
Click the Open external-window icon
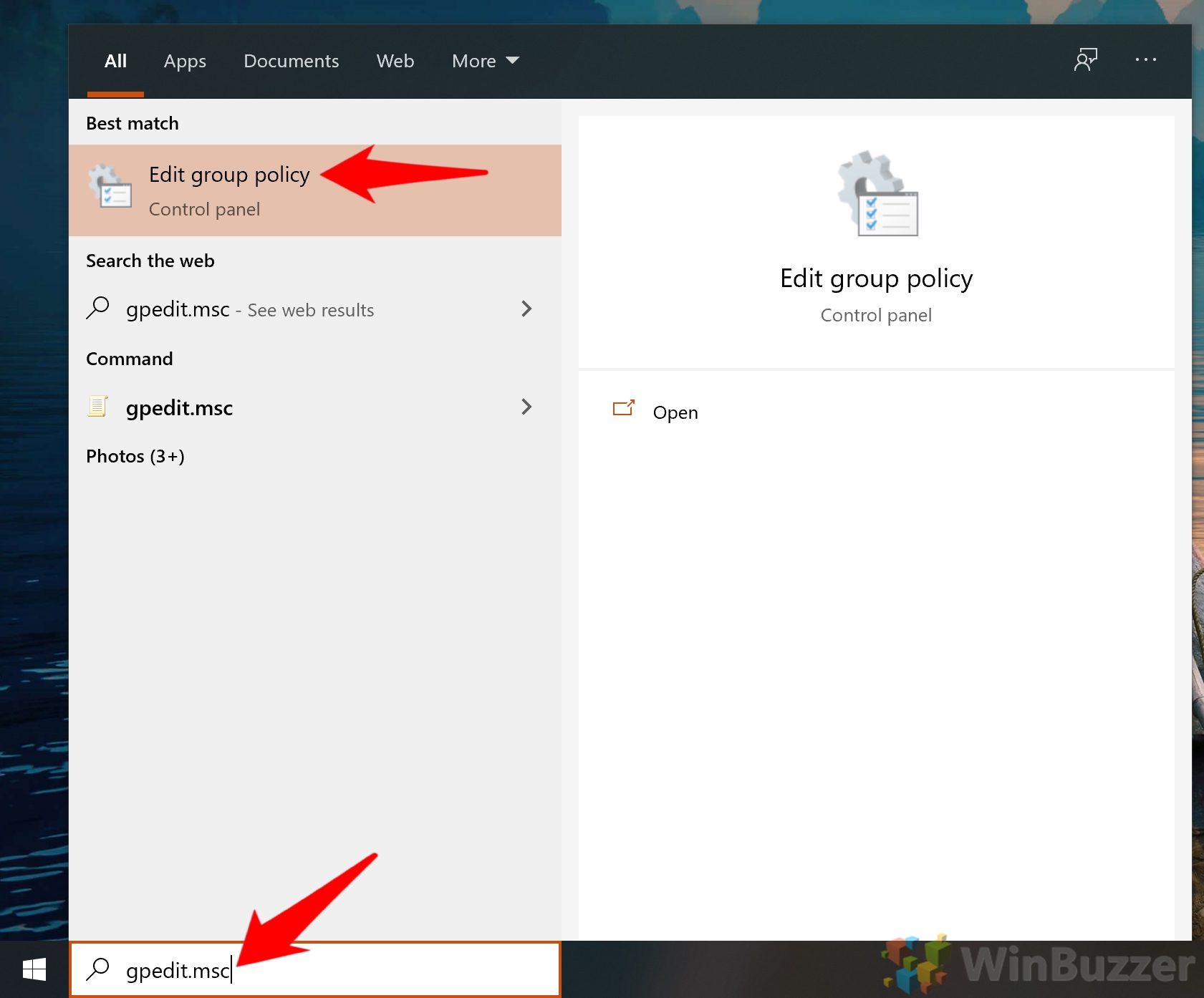[624, 408]
